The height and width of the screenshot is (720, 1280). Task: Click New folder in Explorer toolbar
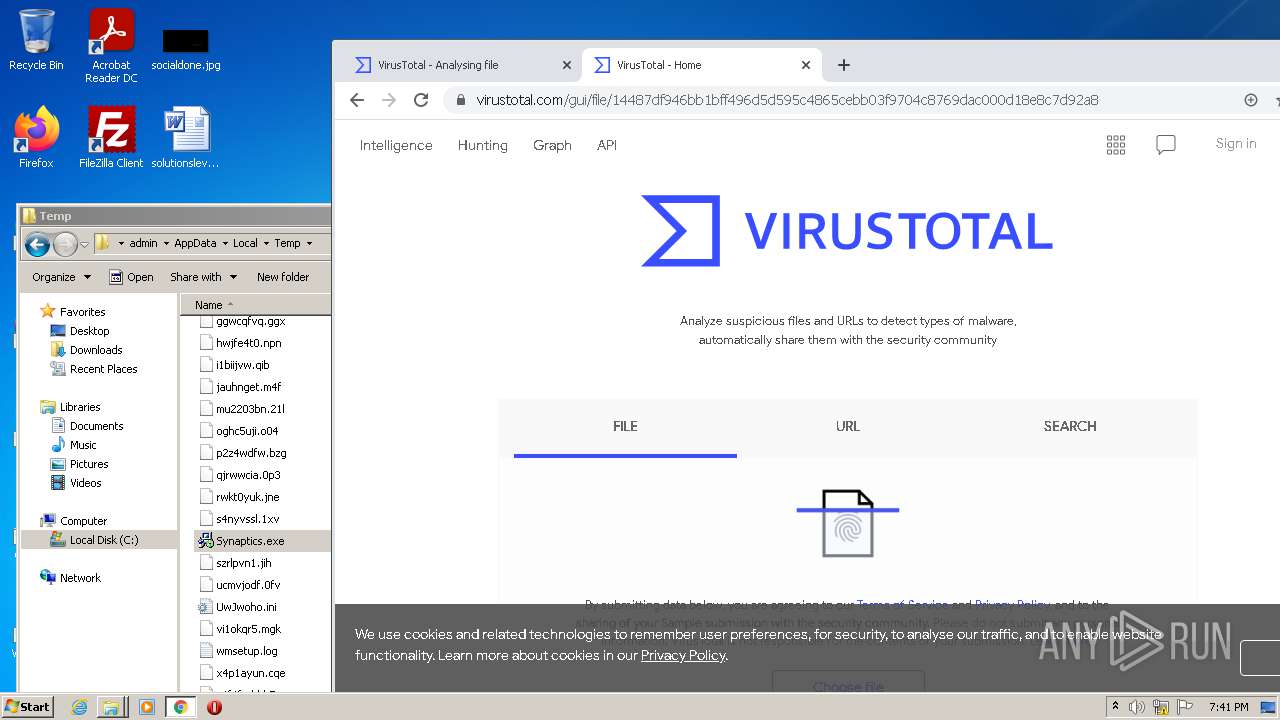coord(283,277)
